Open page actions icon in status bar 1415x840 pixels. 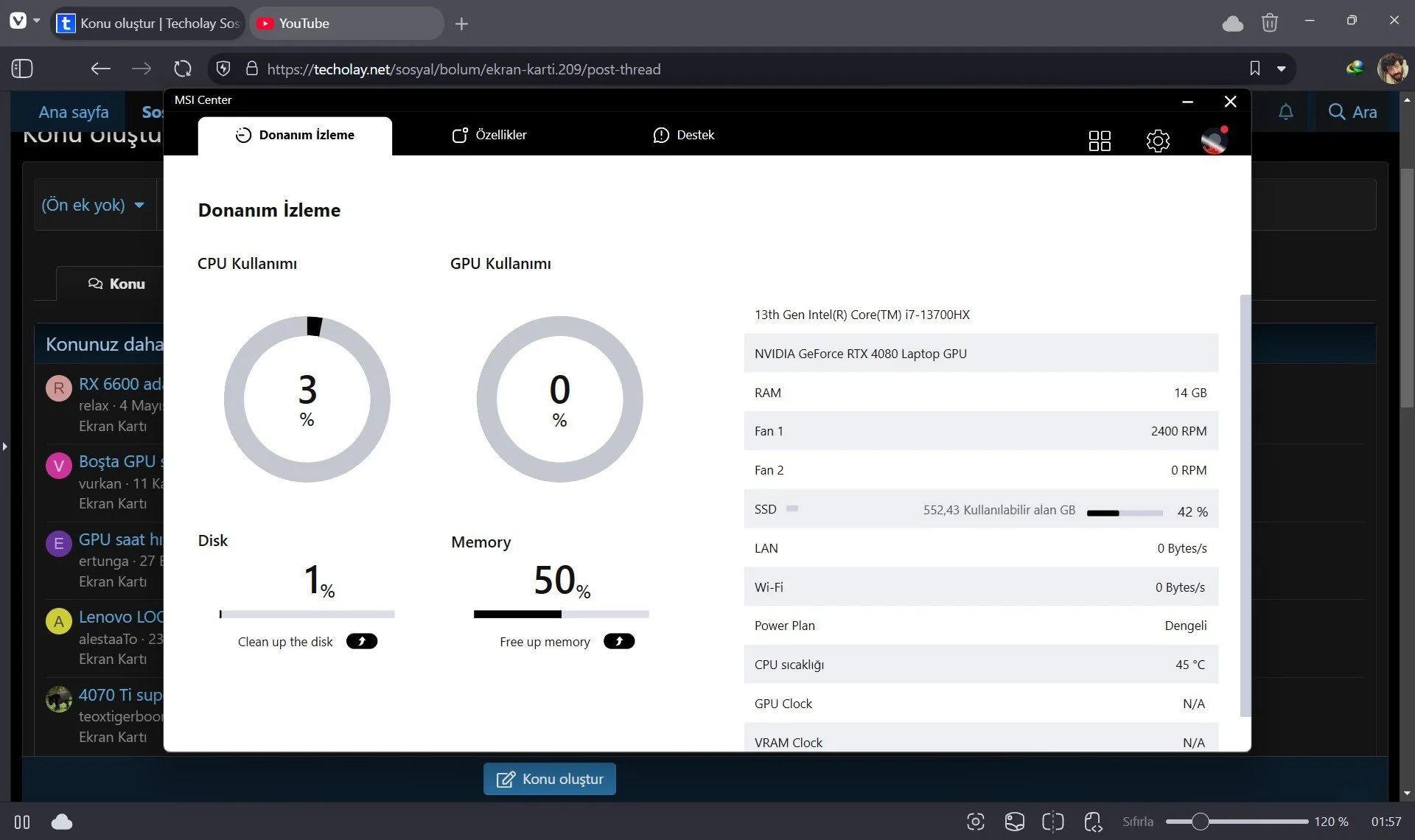[x=1093, y=822]
